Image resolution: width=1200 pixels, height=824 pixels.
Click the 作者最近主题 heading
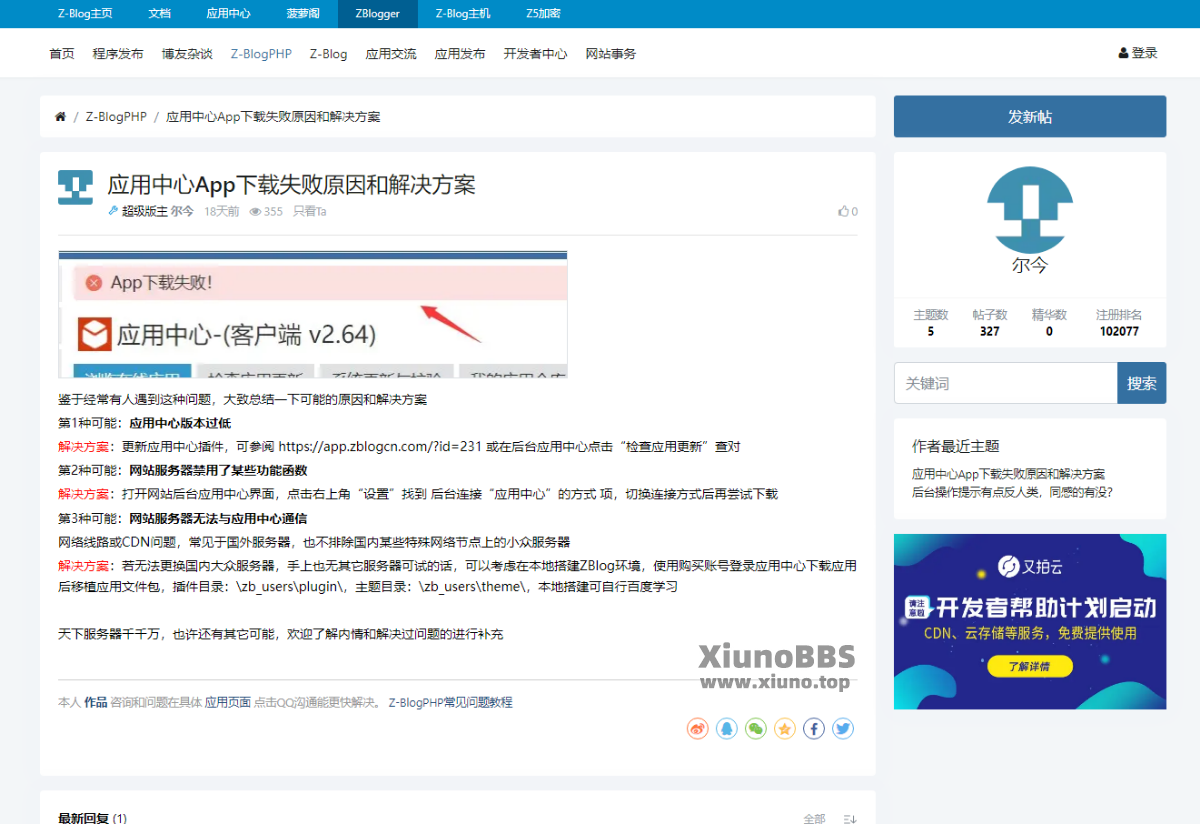(x=955, y=446)
